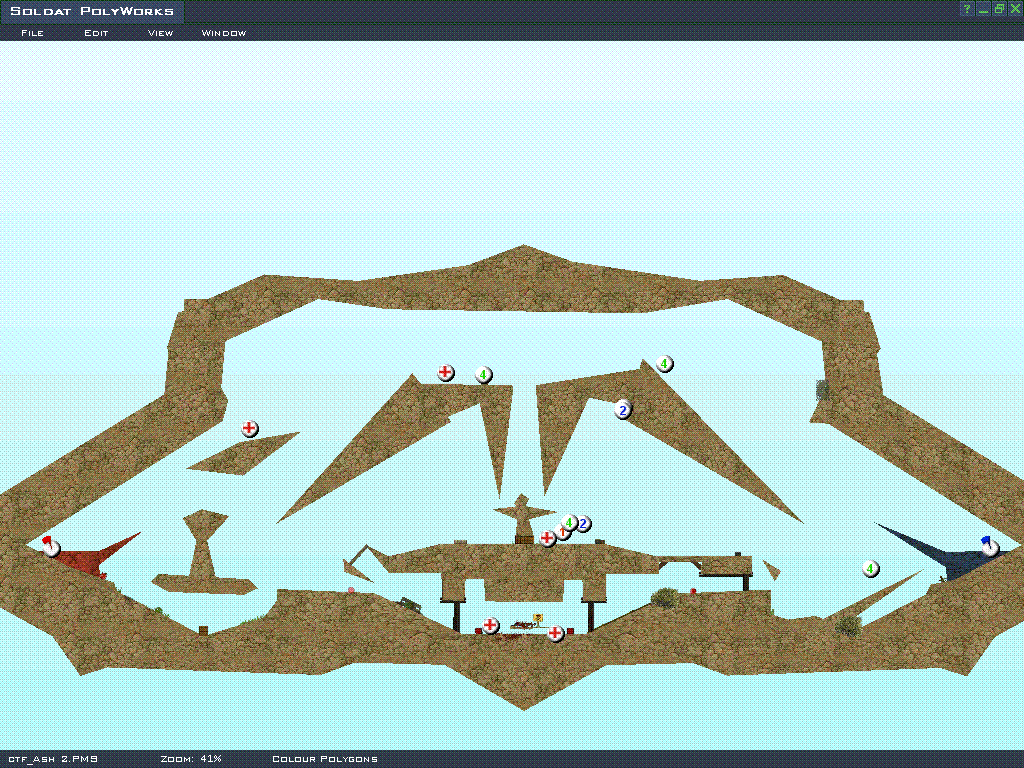Select the green 4 spawn beside upper-left medkit
The width and height of the screenshot is (1024, 768).
(x=484, y=375)
